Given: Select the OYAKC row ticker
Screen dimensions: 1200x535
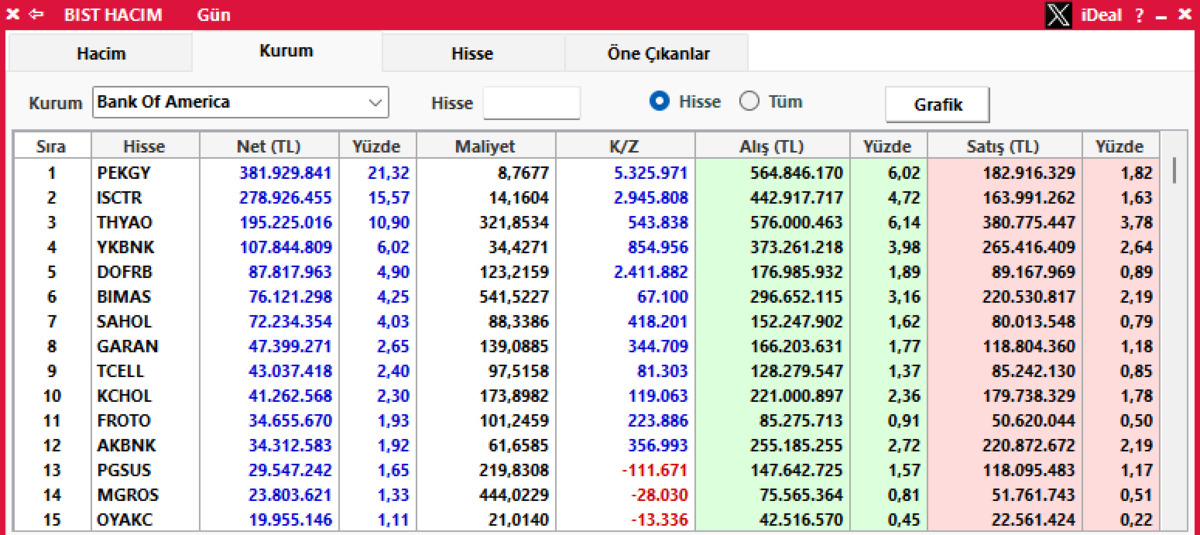Looking at the screenshot, I should tap(125, 520).
